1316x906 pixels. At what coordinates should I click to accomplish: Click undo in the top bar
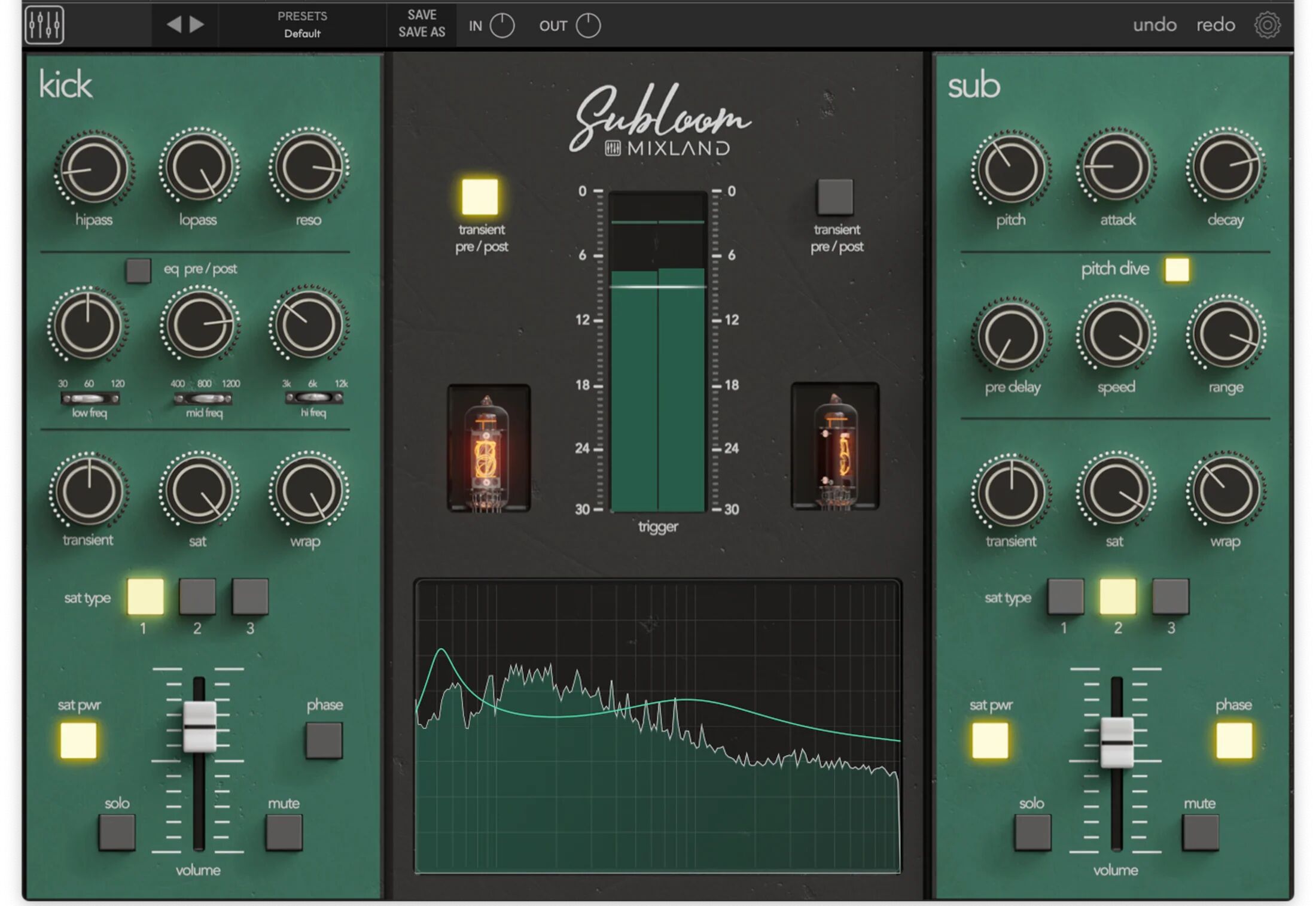tap(1154, 25)
